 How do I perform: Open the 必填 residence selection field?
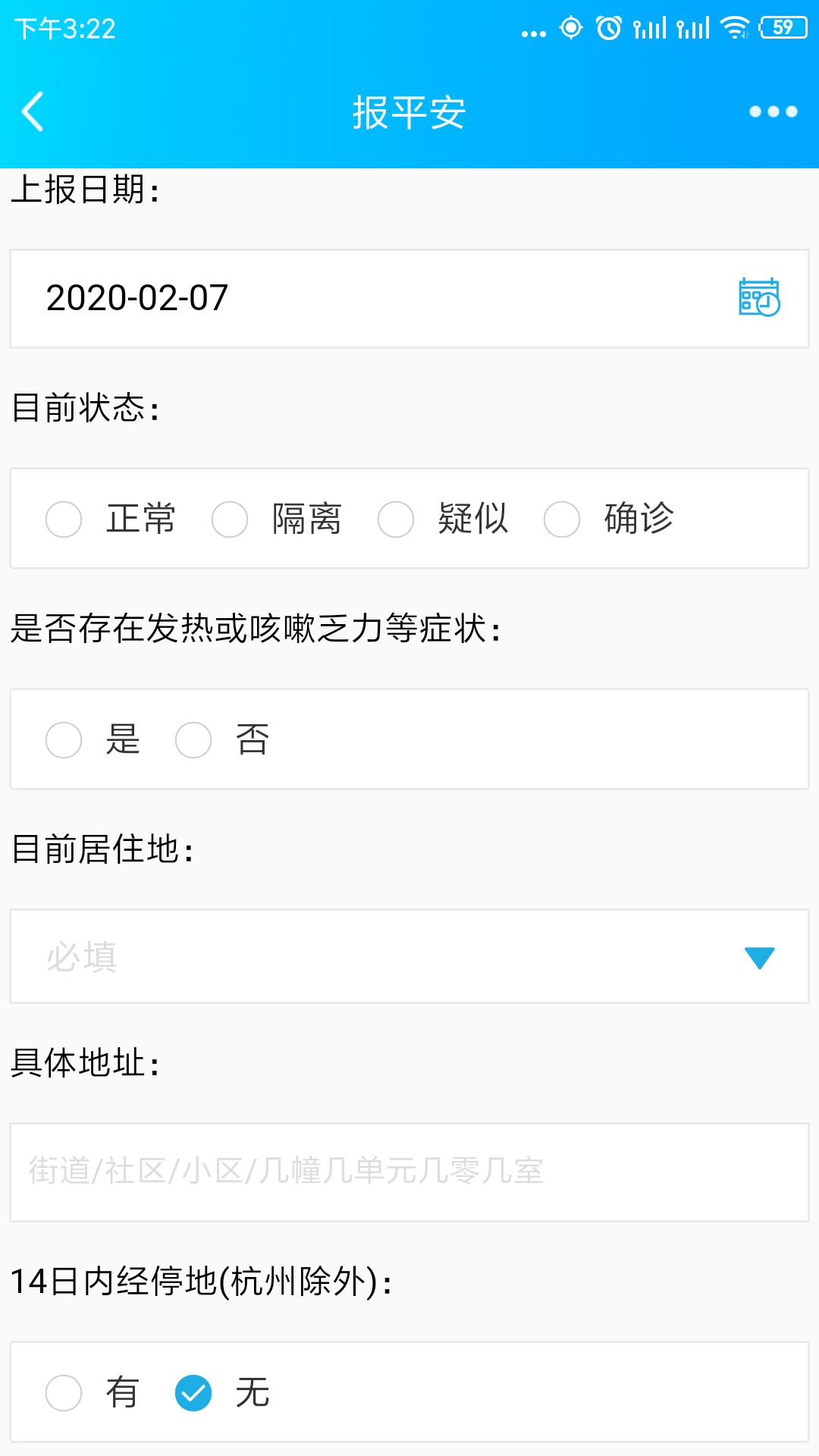379,957
